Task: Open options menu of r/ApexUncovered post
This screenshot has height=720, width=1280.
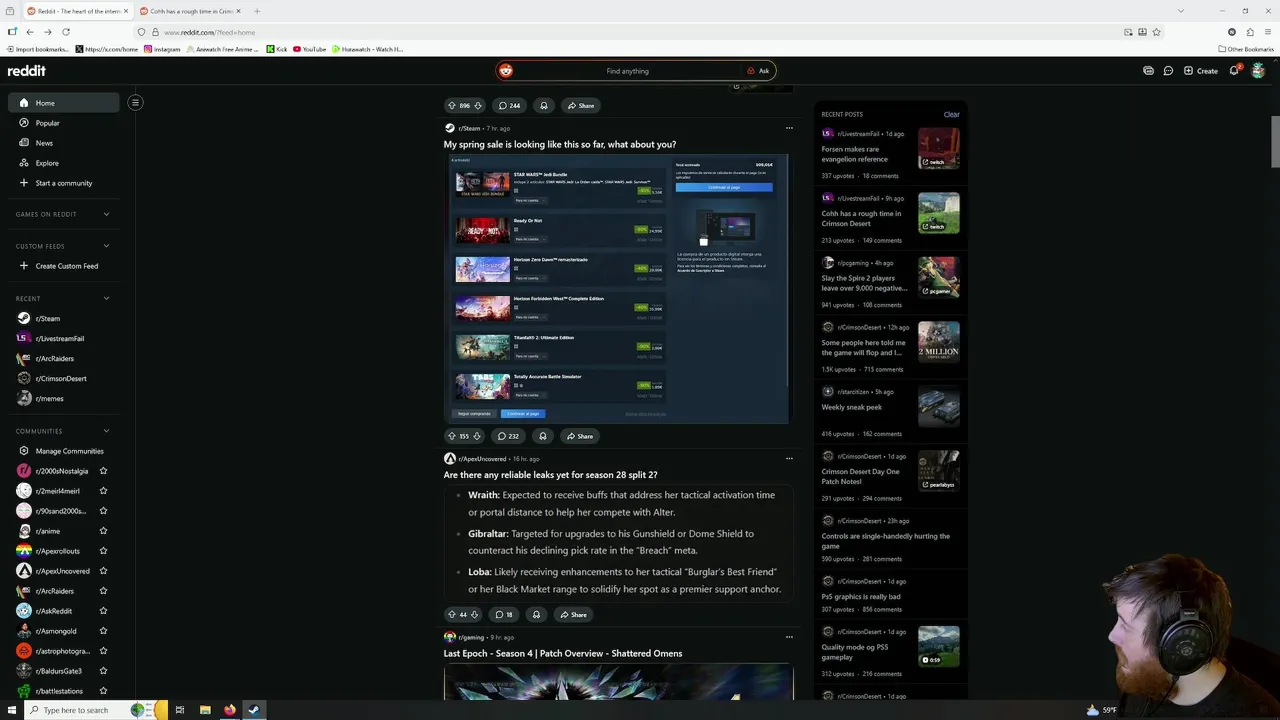Action: pyautogui.click(x=789, y=458)
